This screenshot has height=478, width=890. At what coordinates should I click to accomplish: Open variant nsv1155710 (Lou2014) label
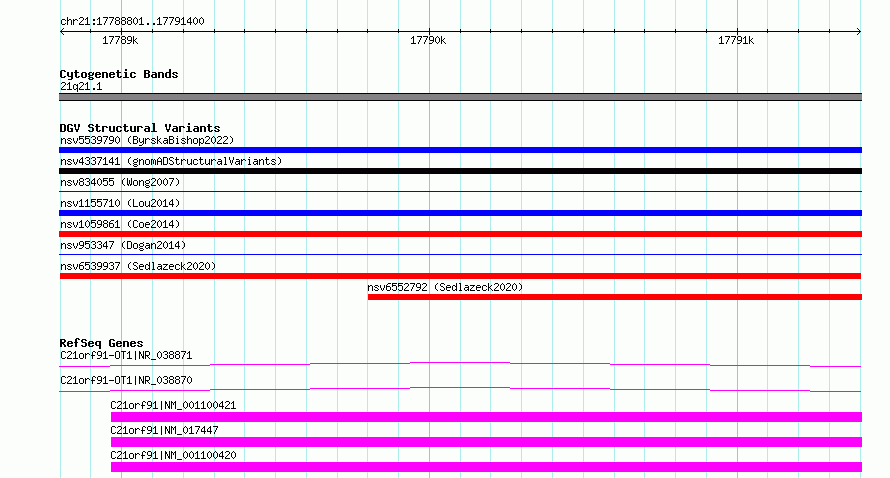[x=120, y=203]
